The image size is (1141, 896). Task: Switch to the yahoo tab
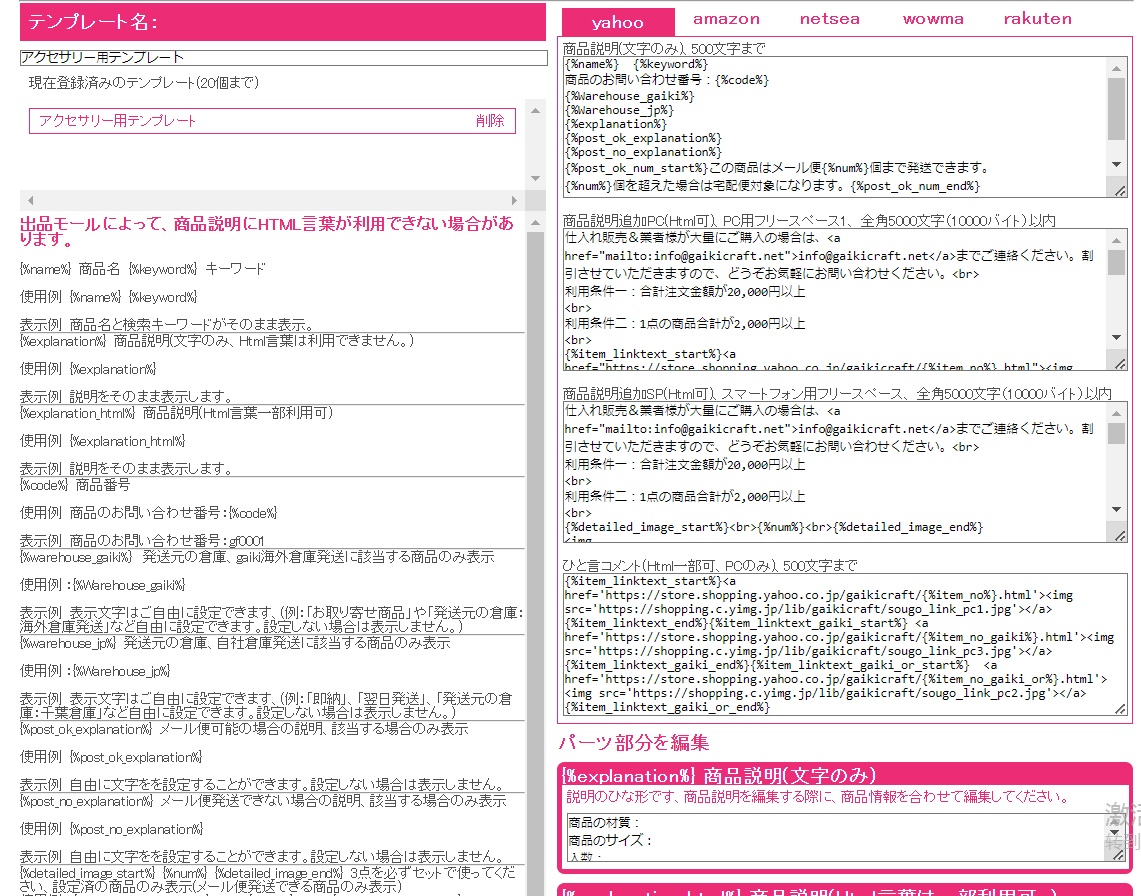tap(617, 22)
